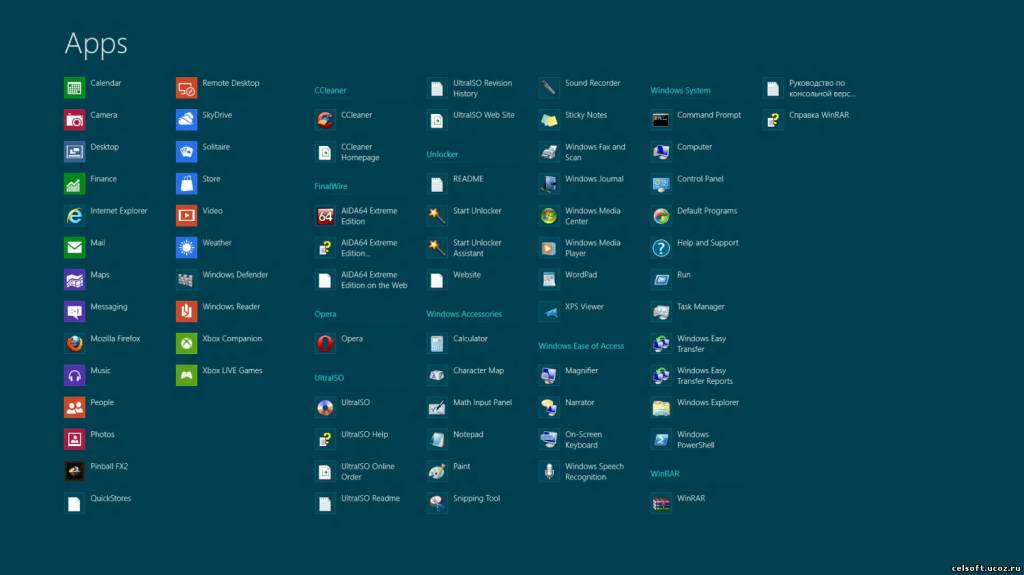The image size is (1024, 575).
Task: Click the WordPad label
Action: [x=581, y=274]
